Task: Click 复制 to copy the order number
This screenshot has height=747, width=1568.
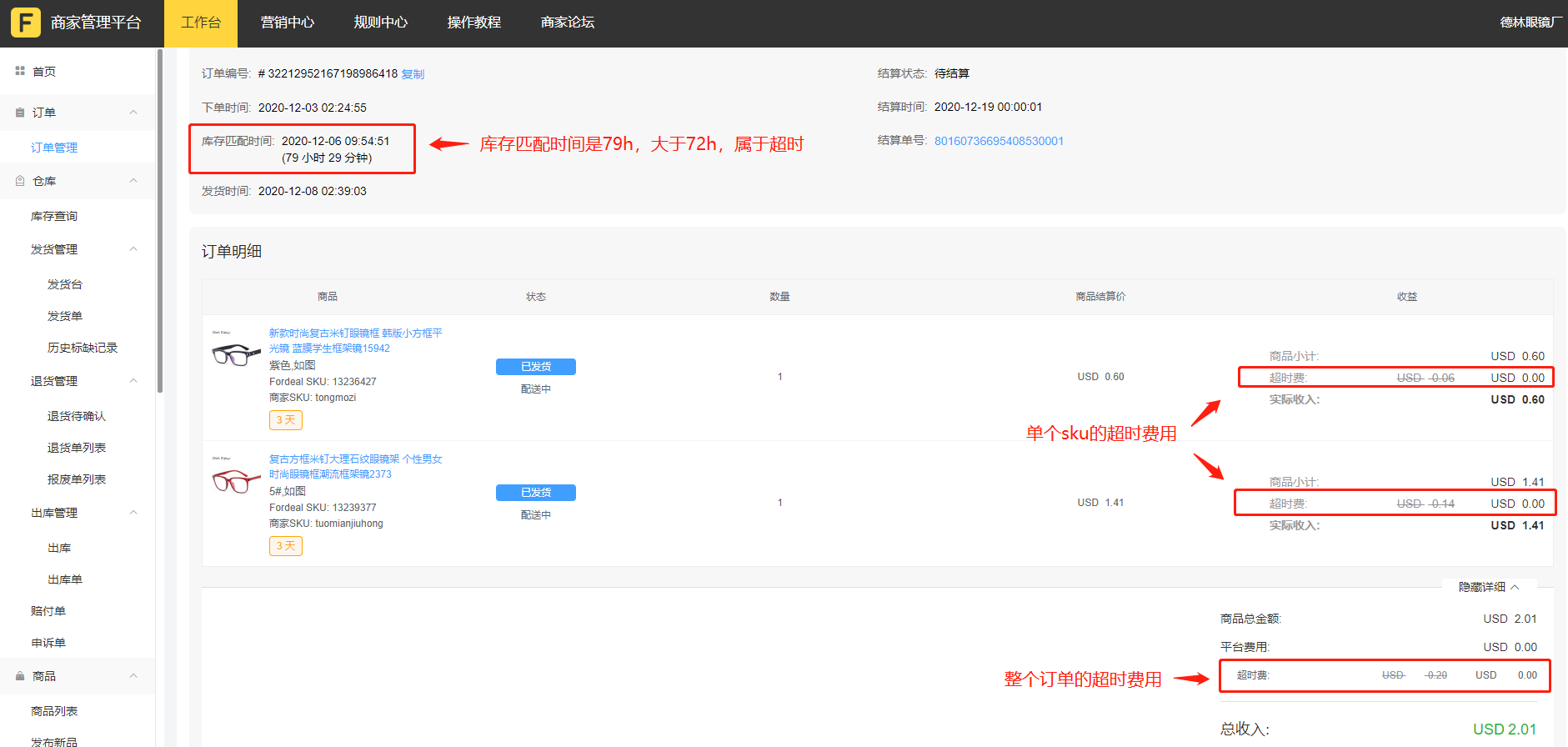Action: [413, 74]
